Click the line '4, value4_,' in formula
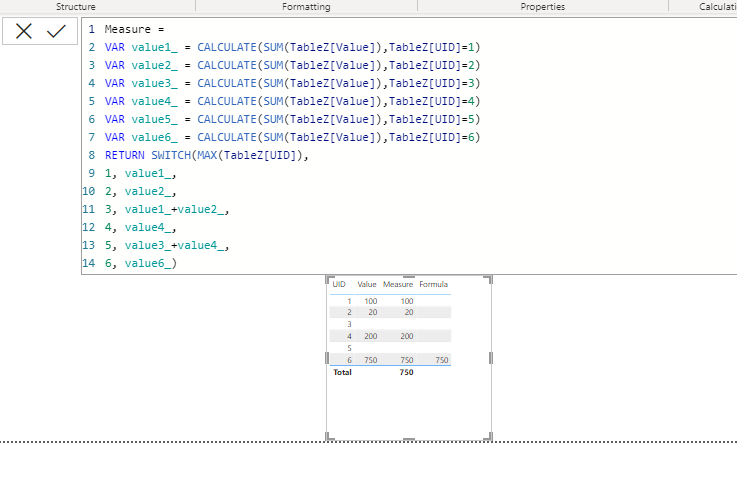The height and width of the screenshot is (488, 737). [x=141, y=228]
